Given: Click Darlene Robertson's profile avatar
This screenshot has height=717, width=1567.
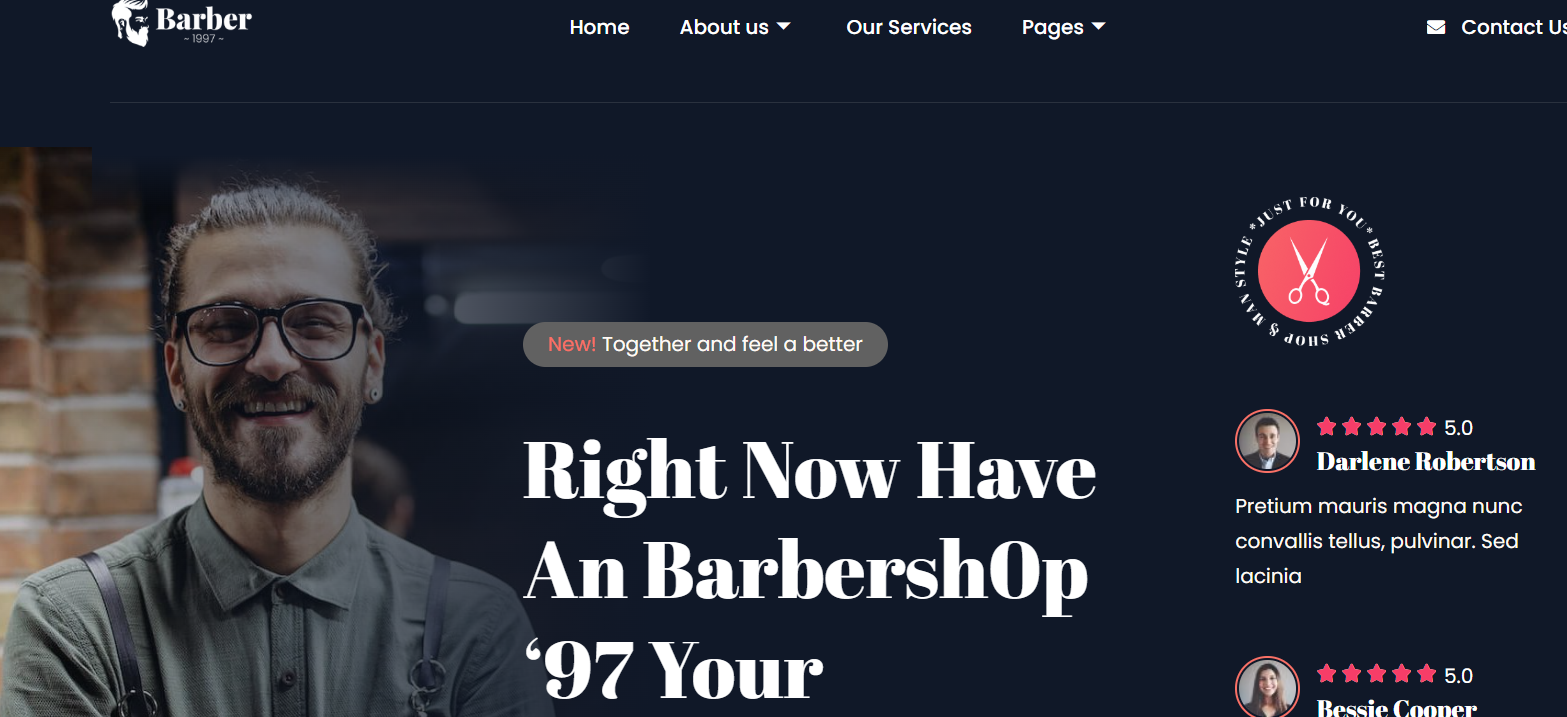Looking at the screenshot, I should coord(1267,441).
